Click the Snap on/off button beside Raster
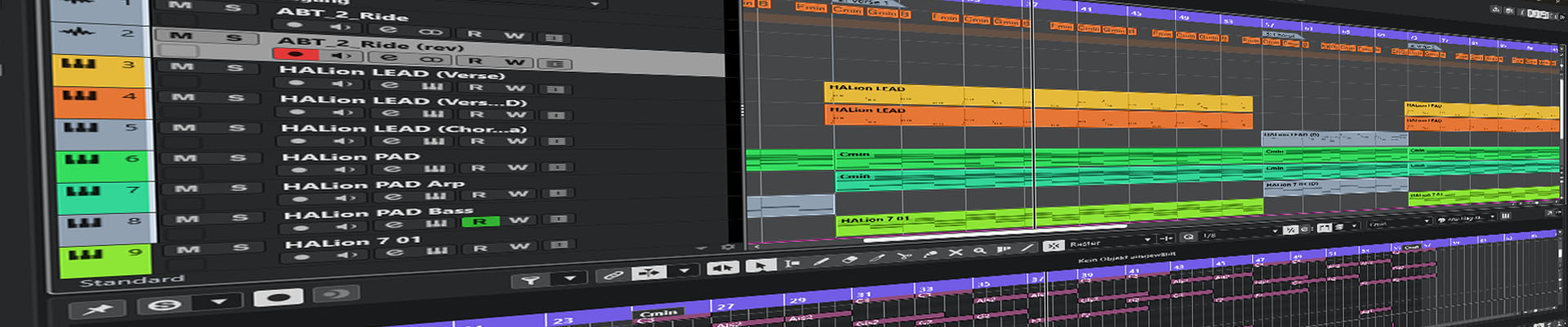 pyautogui.click(x=1053, y=245)
